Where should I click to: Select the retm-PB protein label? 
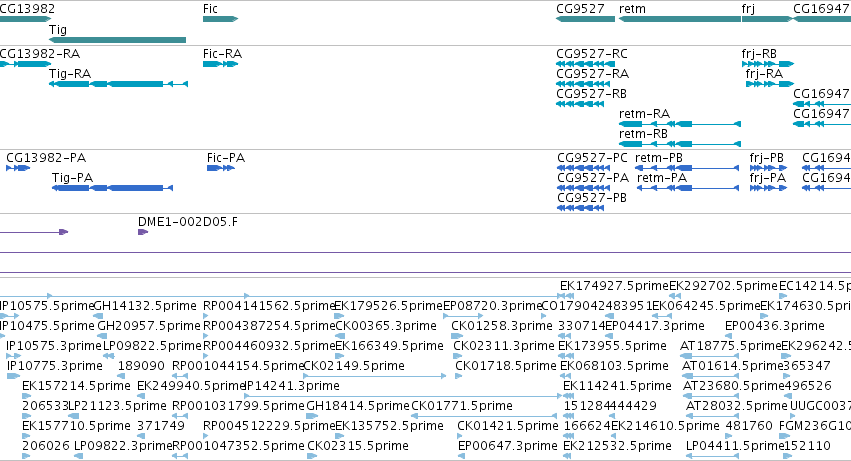pos(658,158)
